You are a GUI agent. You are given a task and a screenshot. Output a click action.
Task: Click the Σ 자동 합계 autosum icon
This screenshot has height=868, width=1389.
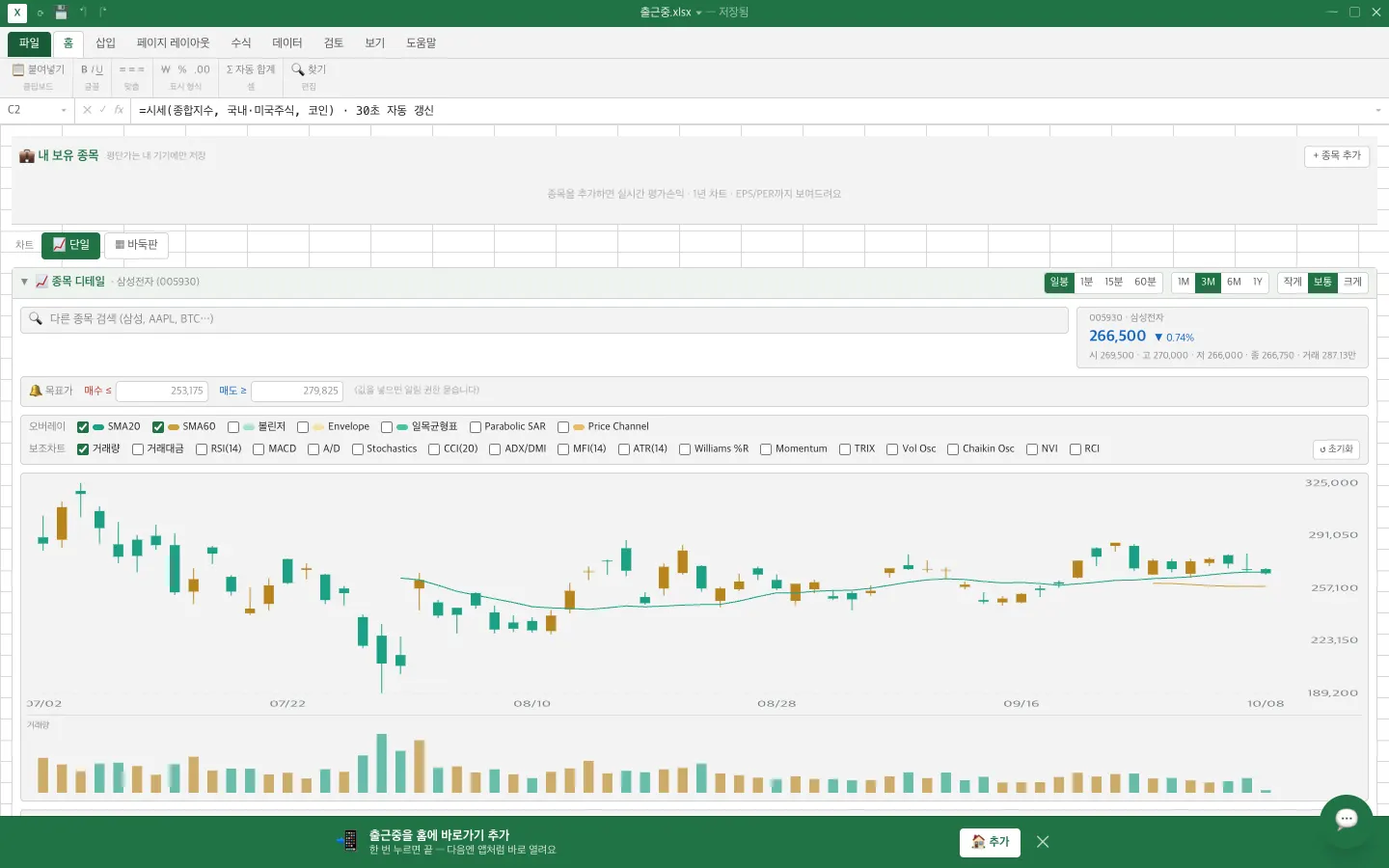(x=251, y=69)
